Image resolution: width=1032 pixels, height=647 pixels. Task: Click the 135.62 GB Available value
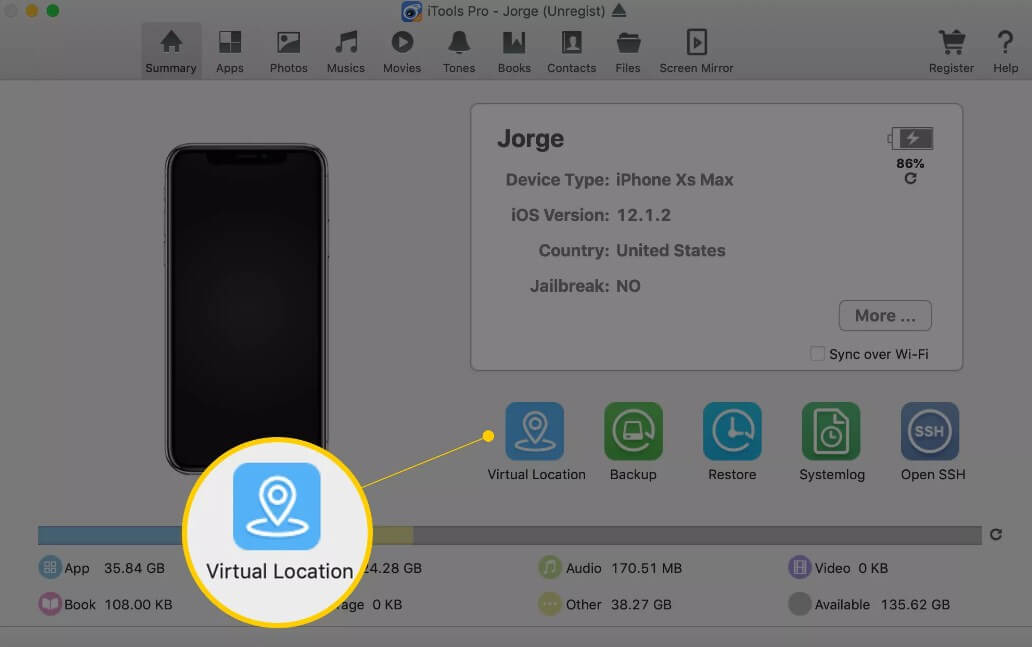[916, 604]
